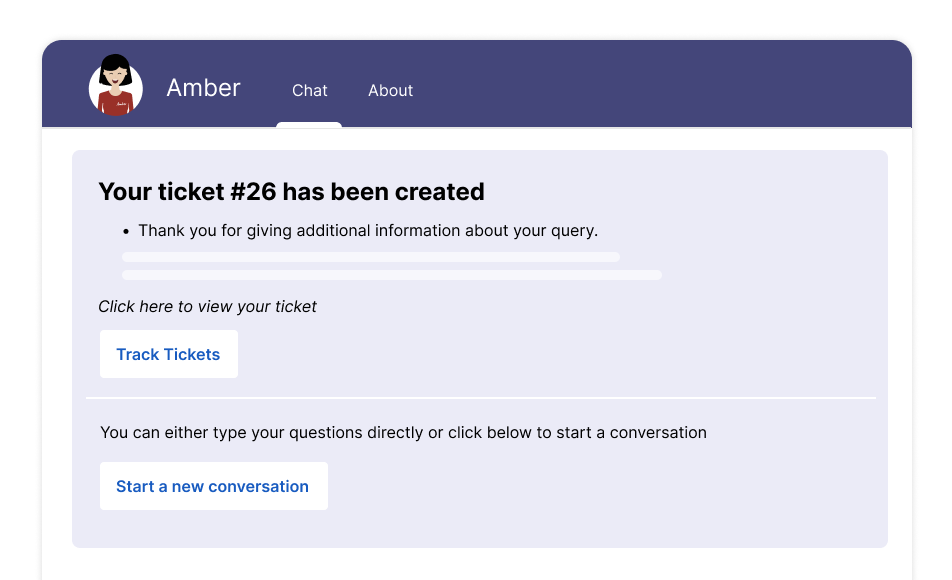Click the bullet point before 'Thank you'
This screenshot has height=580, width=952.
(126, 231)
